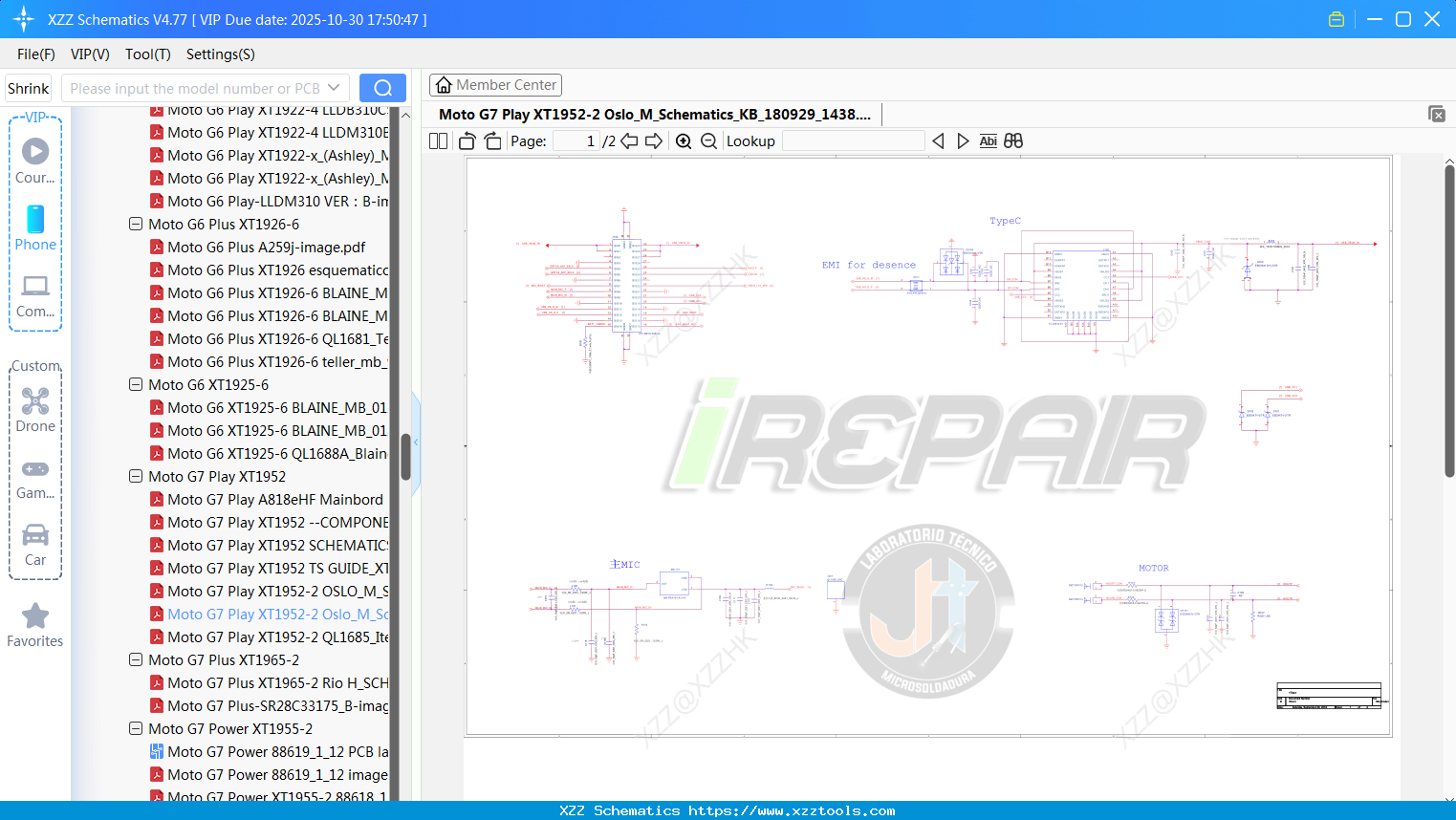
Task: Find next lookup result triangle
Action: (x=963, y=141)
